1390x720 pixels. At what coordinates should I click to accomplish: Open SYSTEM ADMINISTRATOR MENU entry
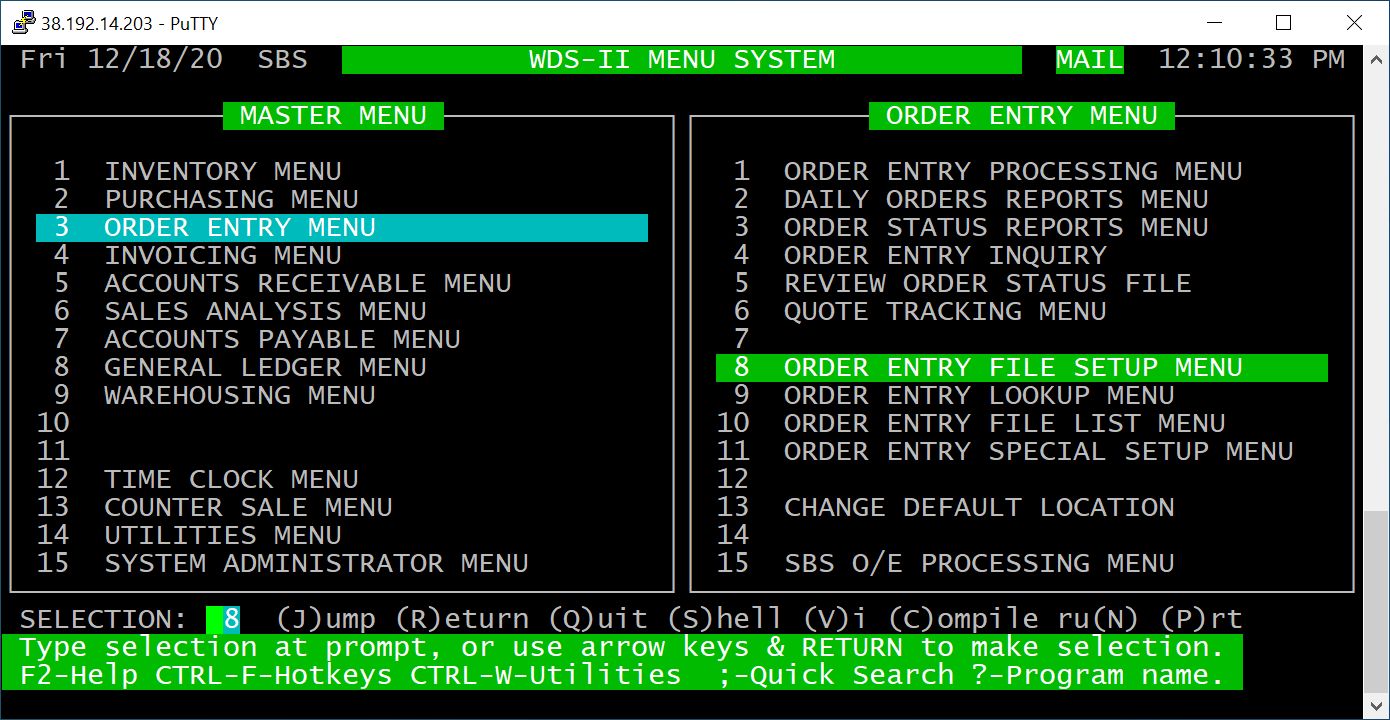(x=316, y=563)
